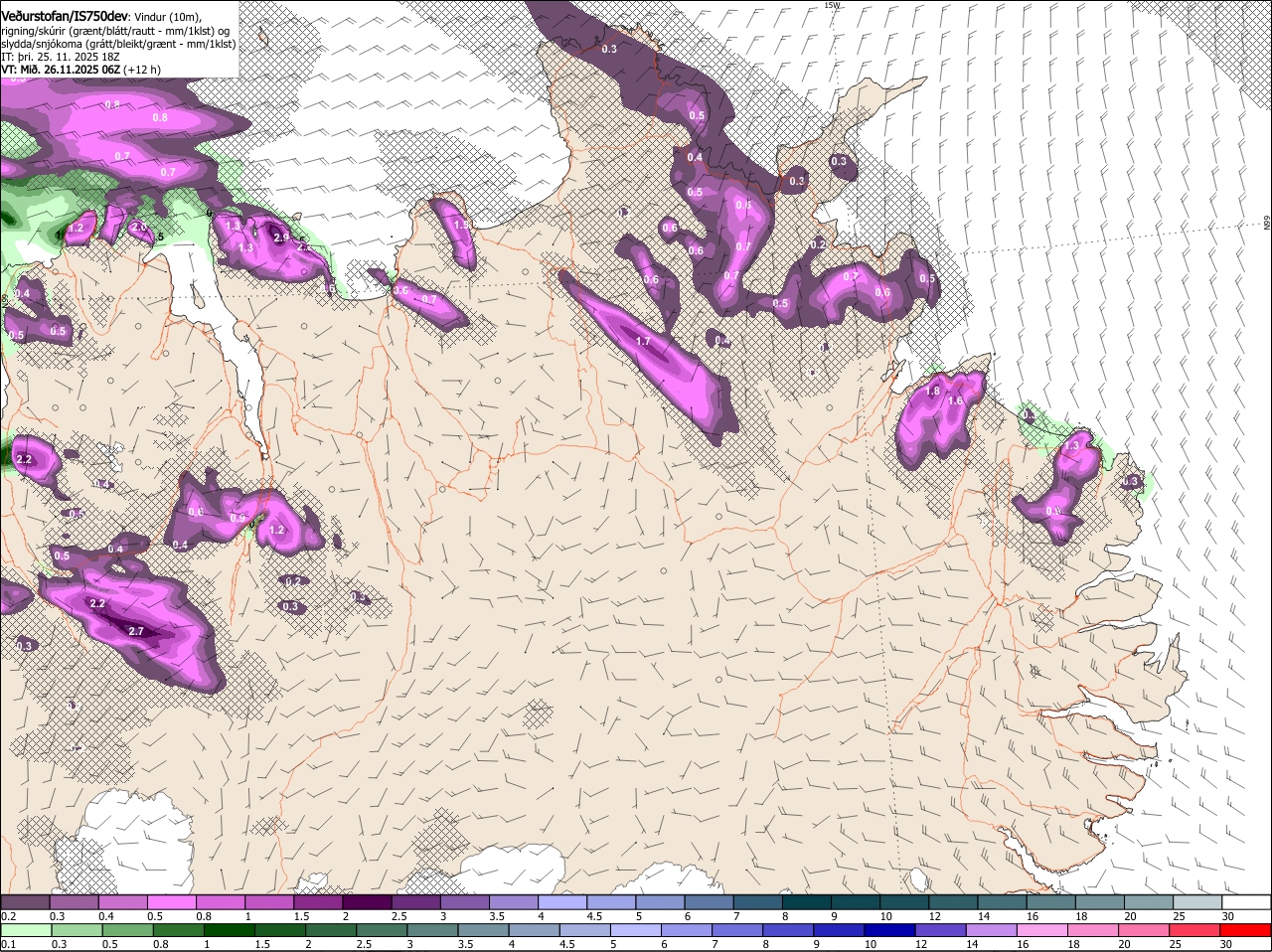
Task: Pick the bright pink swatch labeled 0.5 in the upper legend
Action: point(171,902)
